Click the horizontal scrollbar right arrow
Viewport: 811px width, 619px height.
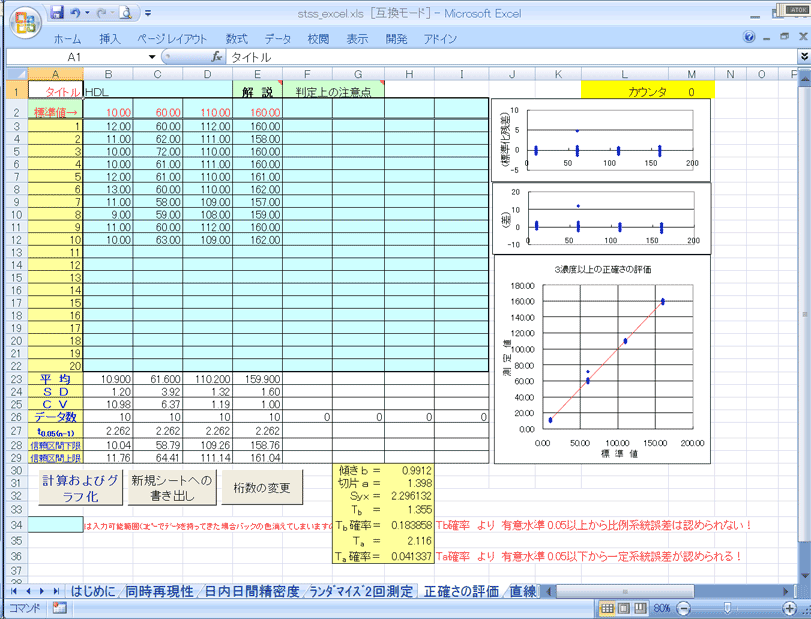786,591
